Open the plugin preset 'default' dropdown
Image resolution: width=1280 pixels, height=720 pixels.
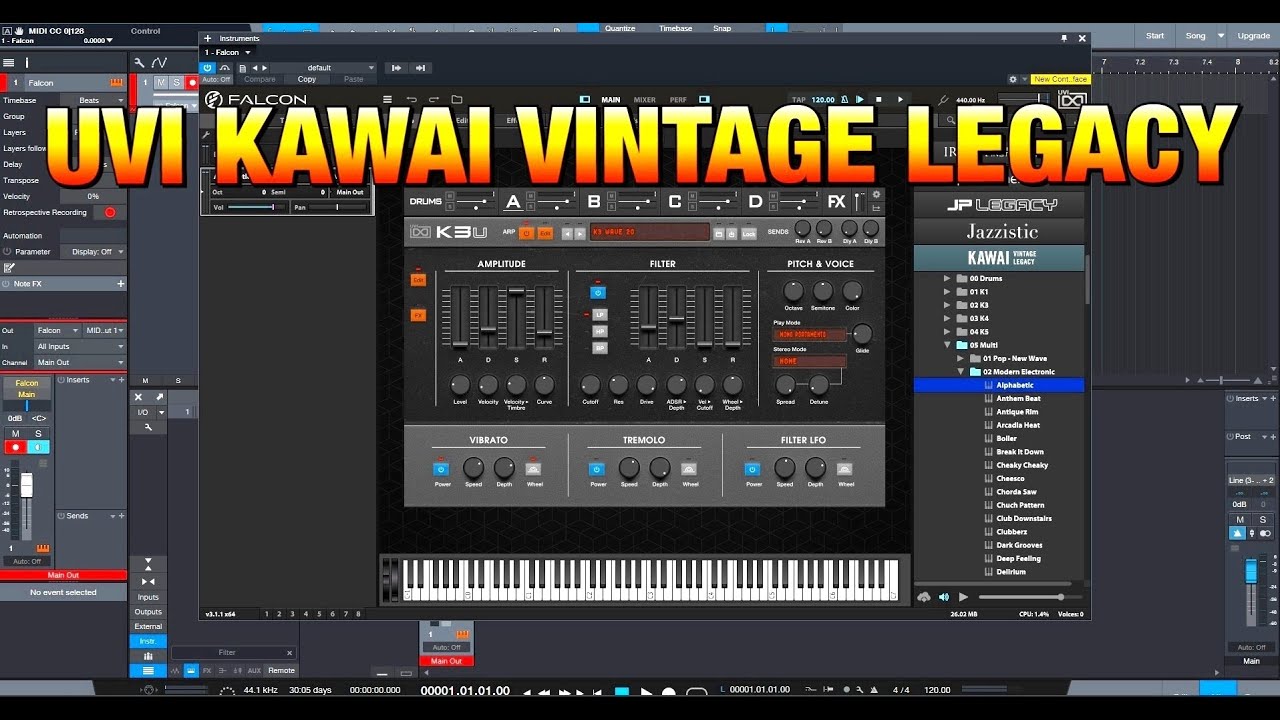pyautogui.click(x=326, y=68)
